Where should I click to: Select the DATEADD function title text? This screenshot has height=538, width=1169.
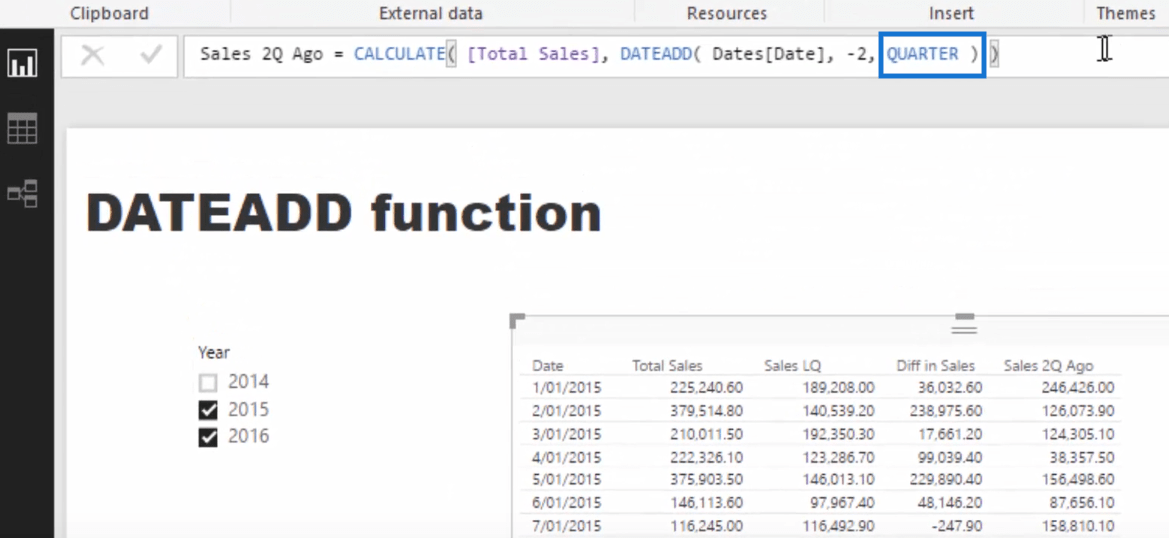[x=344, y=214]
